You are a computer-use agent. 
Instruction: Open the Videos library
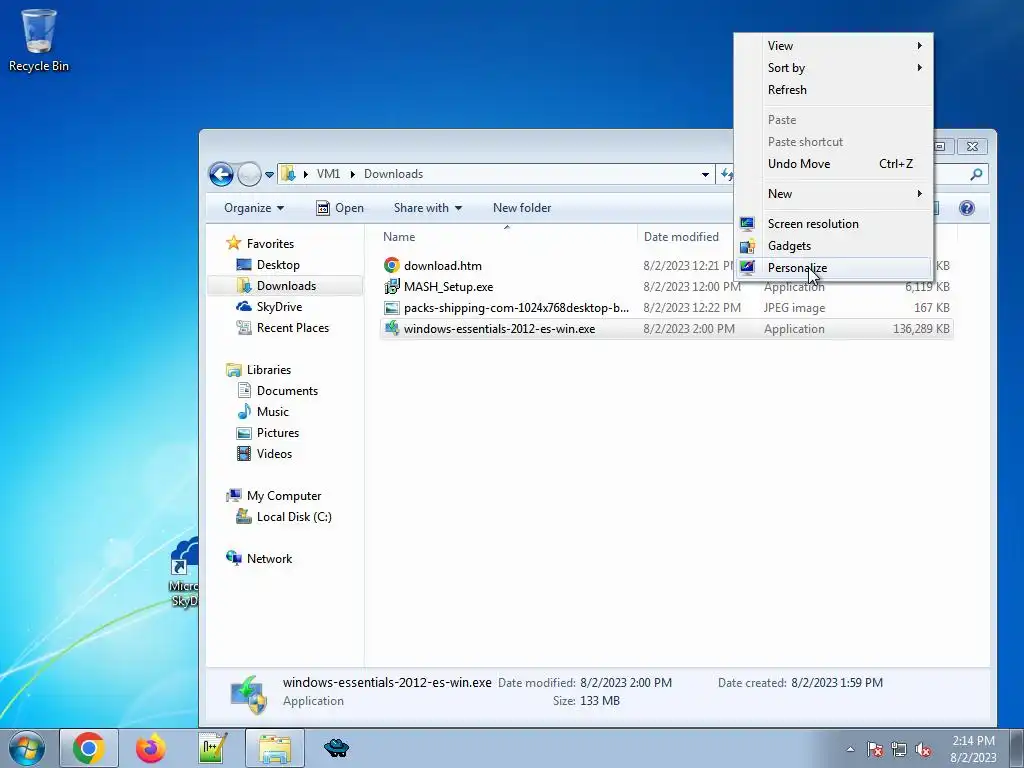click(x=264, y=453)
